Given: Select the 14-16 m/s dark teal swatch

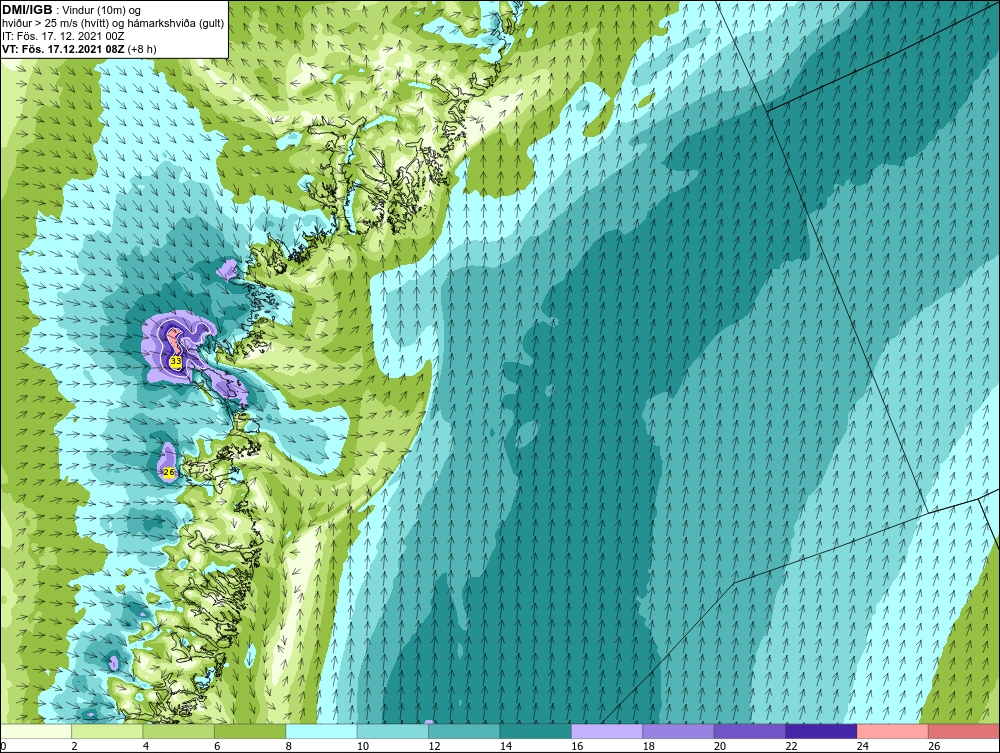Looking at the screenshot, I should (536, 731).
